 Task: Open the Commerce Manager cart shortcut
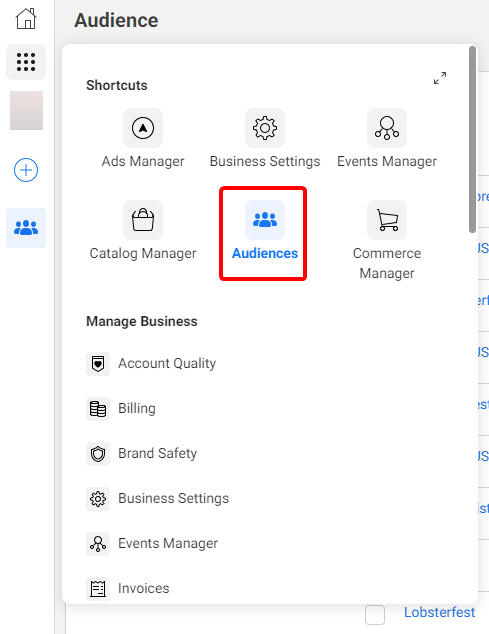click(387, 220)
